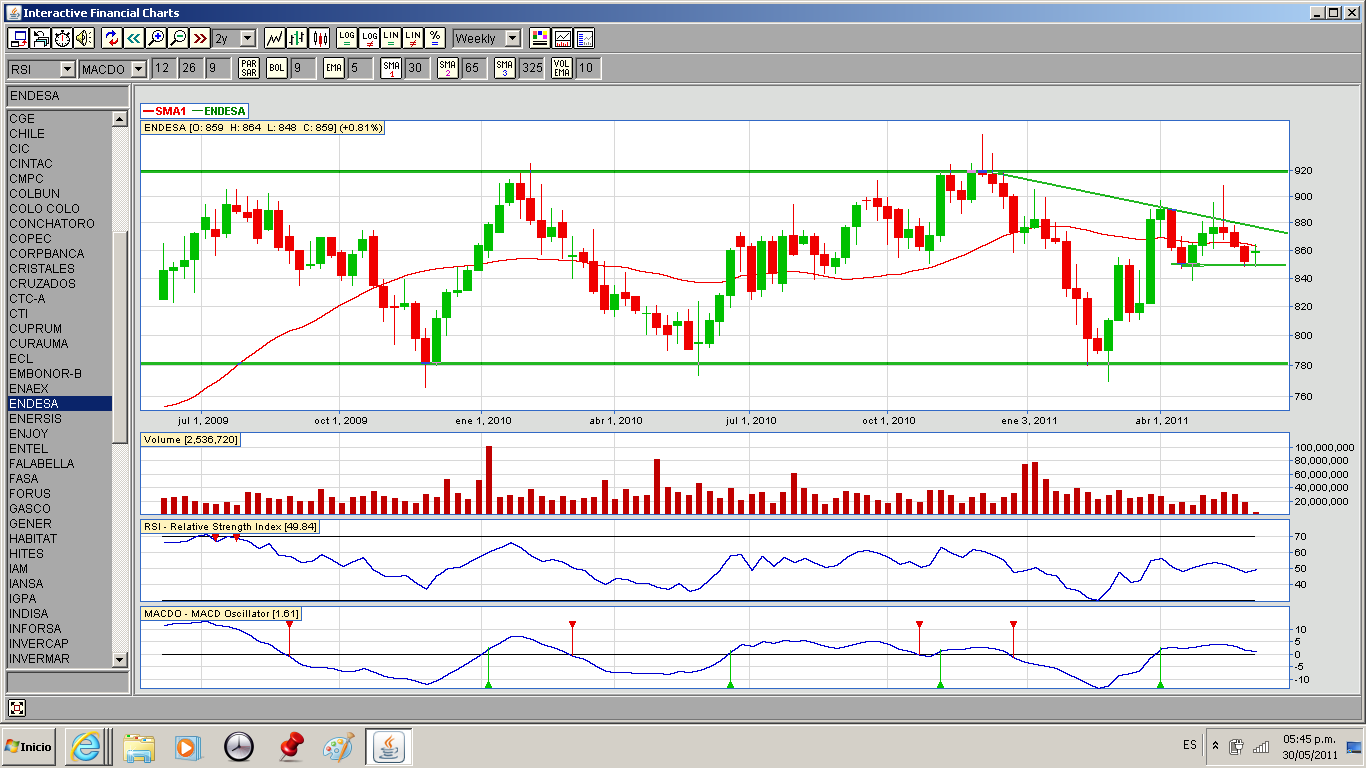Select CUPRUM in the stock list

tap(60, 328)
